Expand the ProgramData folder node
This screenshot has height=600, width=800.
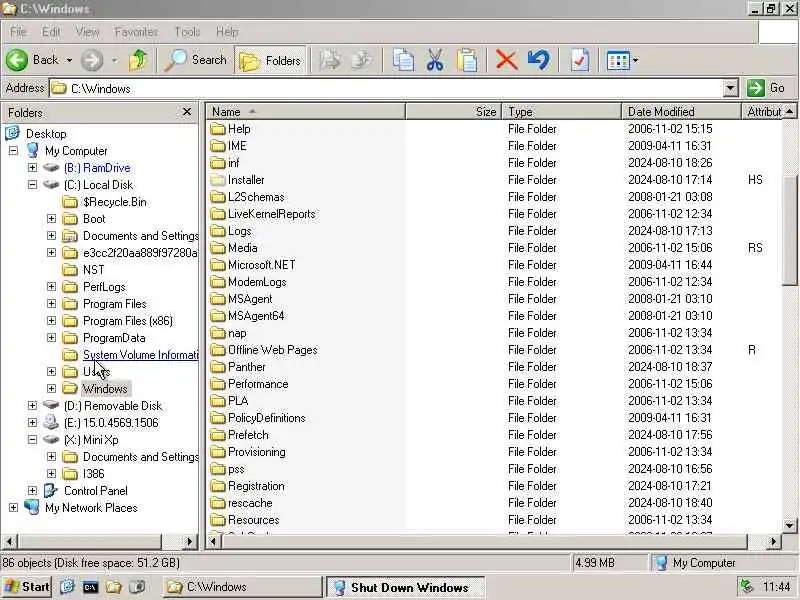(52, 338)
